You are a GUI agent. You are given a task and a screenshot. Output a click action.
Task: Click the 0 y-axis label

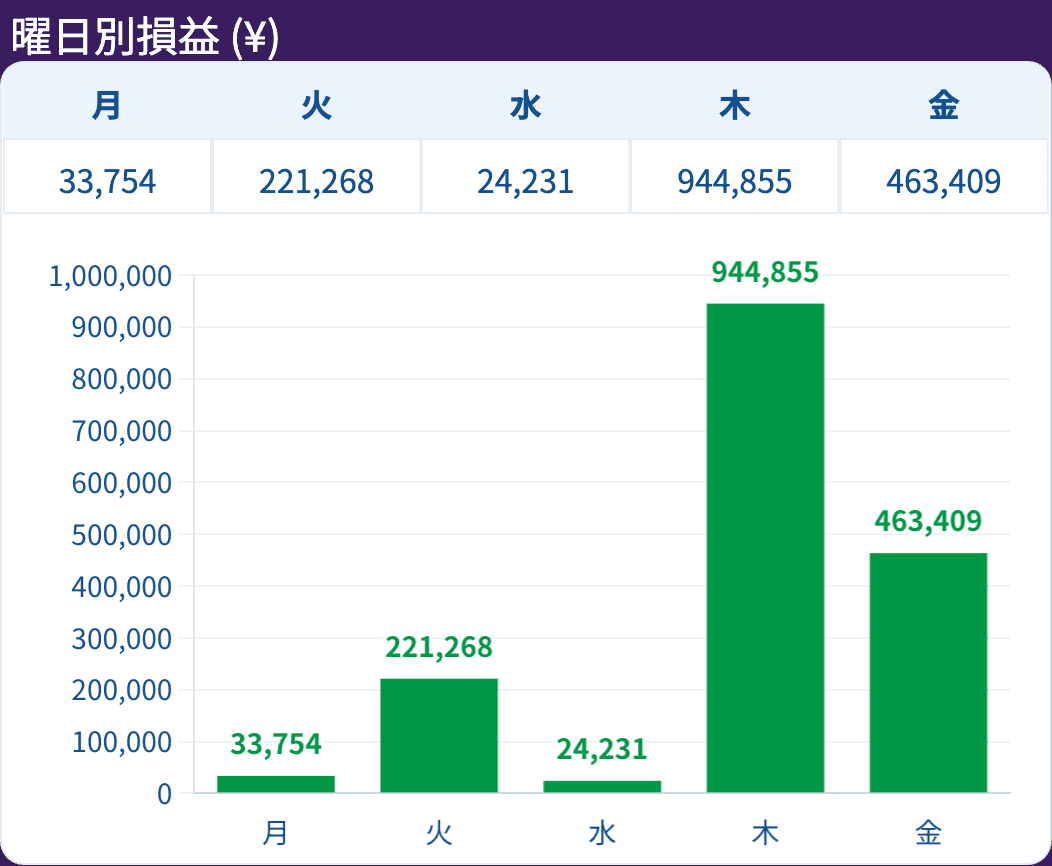coord(164,794)
